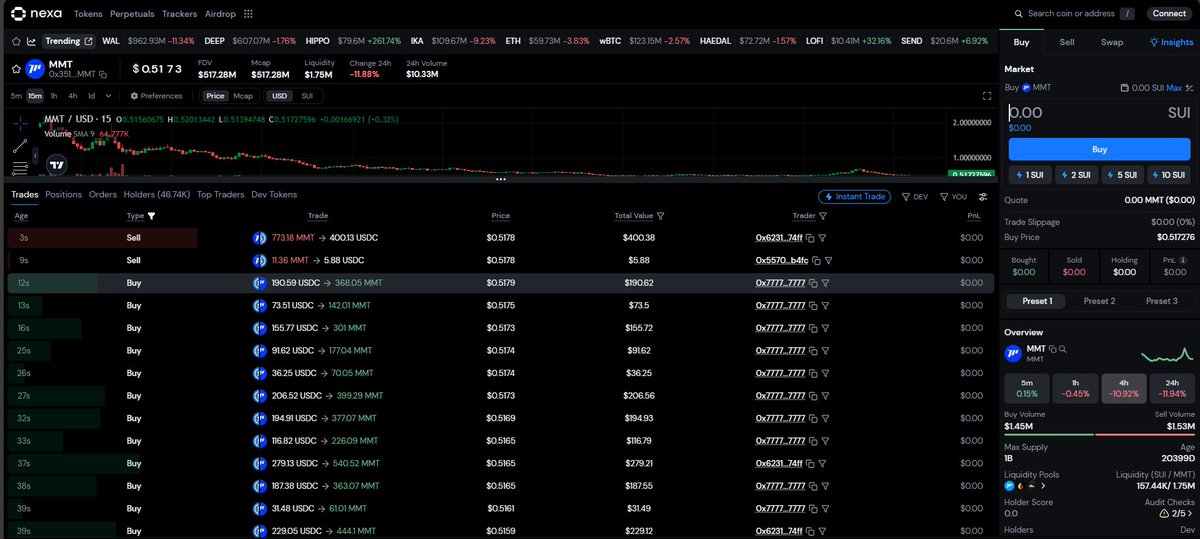The width and height of the screenshot is (1200, 539).
Task: Expand chart to fullscreen
Action: point(987,96)
